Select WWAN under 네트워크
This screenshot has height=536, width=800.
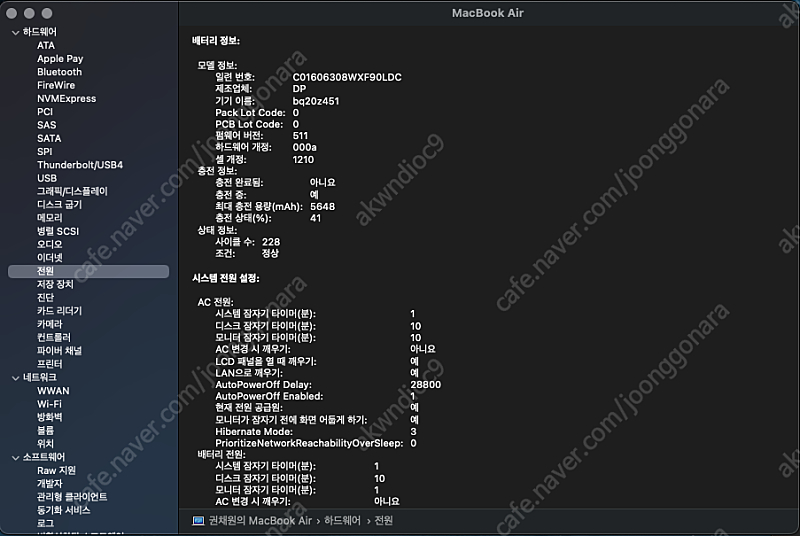(53, 391)
